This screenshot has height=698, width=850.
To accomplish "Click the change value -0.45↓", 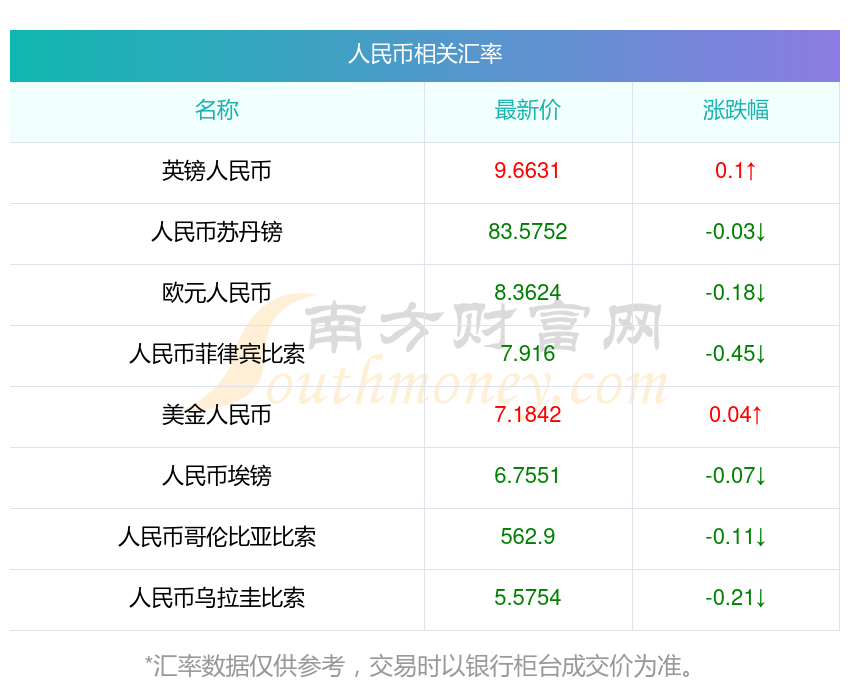I will pos(736,354).
